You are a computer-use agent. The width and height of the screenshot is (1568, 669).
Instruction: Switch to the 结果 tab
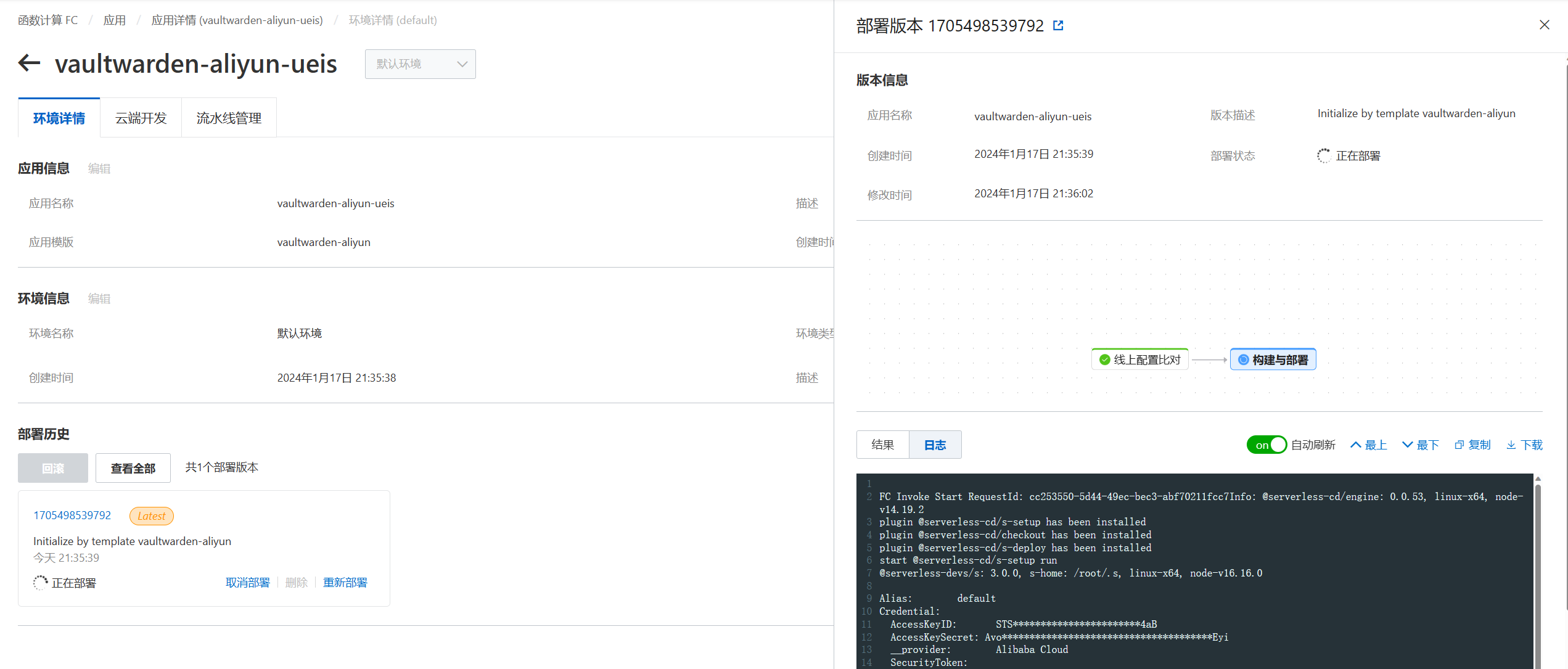[x=882, y=445]
